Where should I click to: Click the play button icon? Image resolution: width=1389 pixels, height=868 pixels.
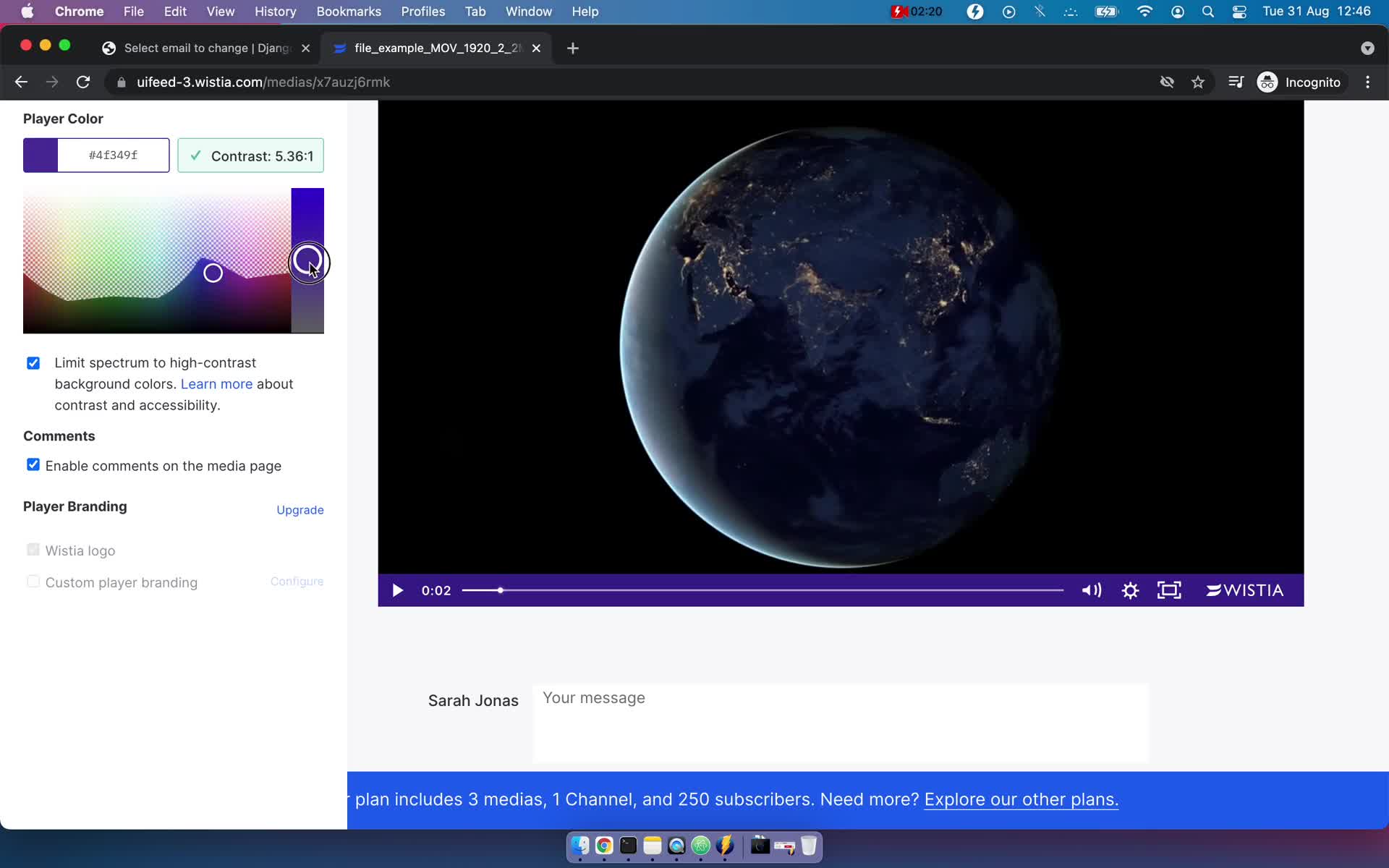point(396,590)
